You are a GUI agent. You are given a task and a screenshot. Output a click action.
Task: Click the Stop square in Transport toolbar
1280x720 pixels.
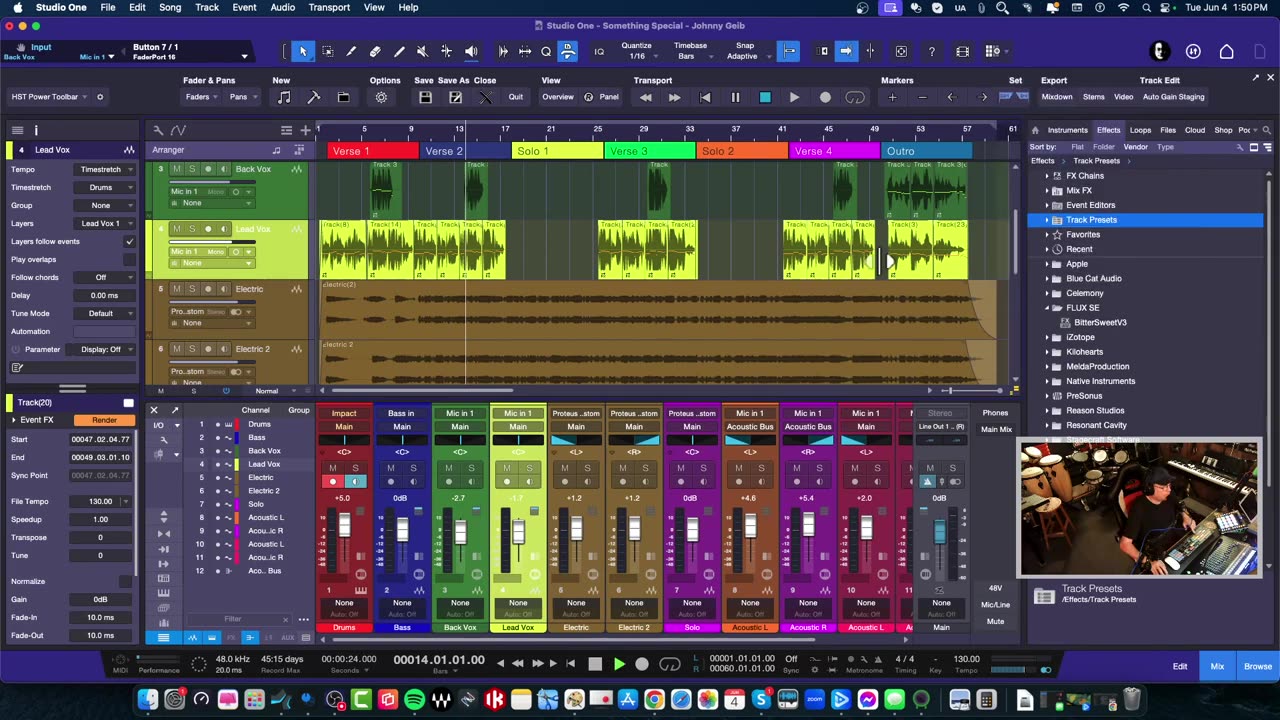[x=765, y=97]
